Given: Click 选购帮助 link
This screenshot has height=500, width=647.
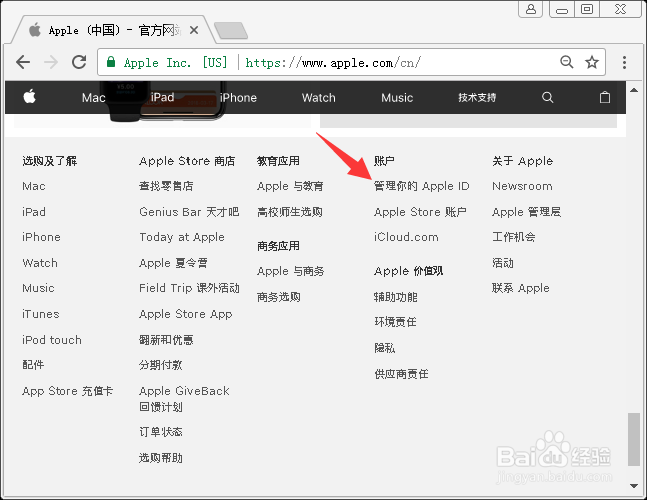Looking at the screenshot, I should [161, 458].
